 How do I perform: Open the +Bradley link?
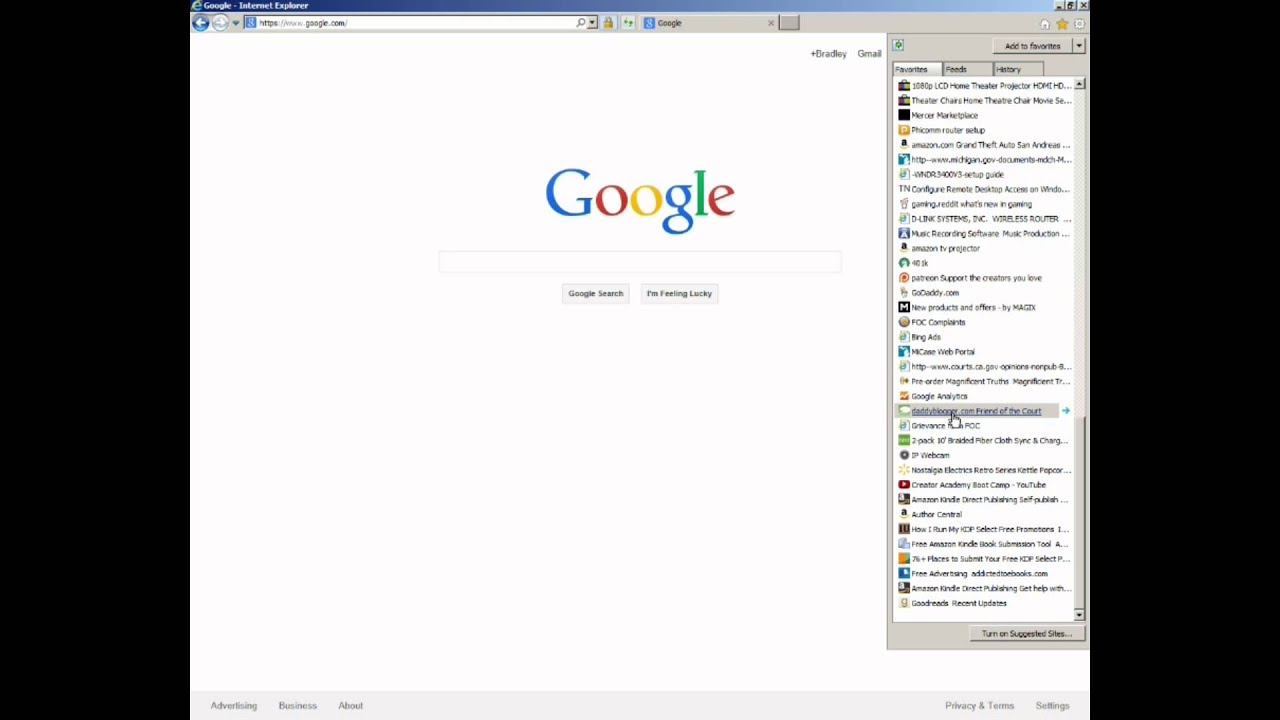click(828, 54)
